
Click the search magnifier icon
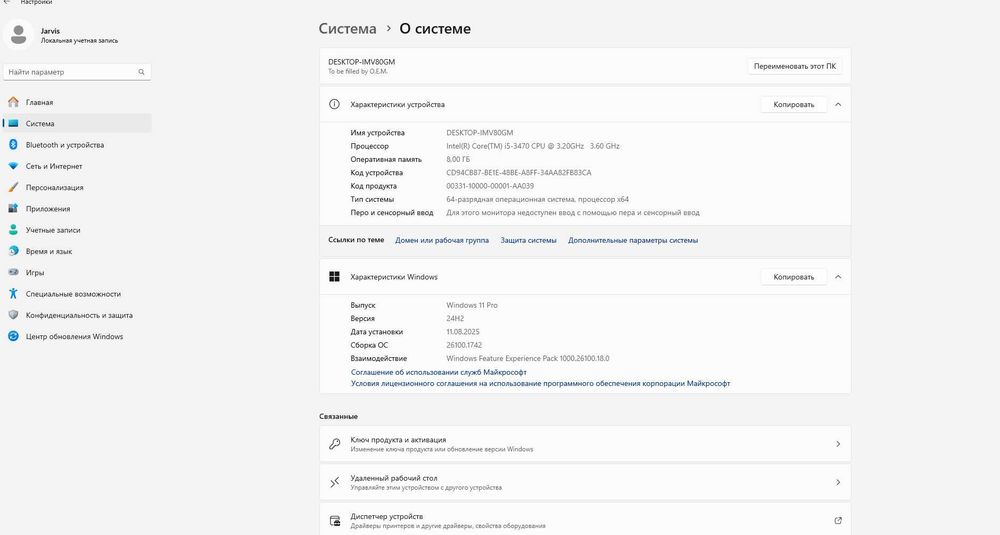[x=142, y=72]
